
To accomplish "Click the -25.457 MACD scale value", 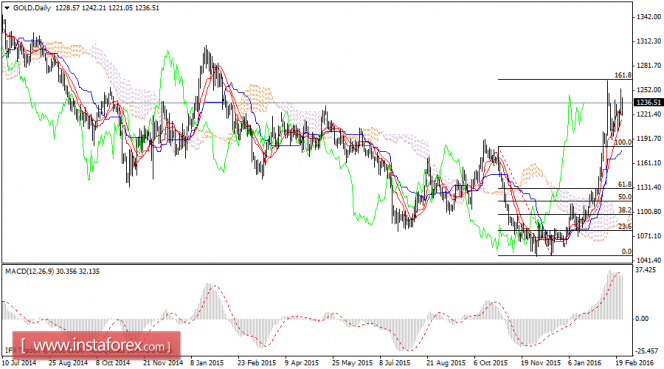I will (647, 351).
